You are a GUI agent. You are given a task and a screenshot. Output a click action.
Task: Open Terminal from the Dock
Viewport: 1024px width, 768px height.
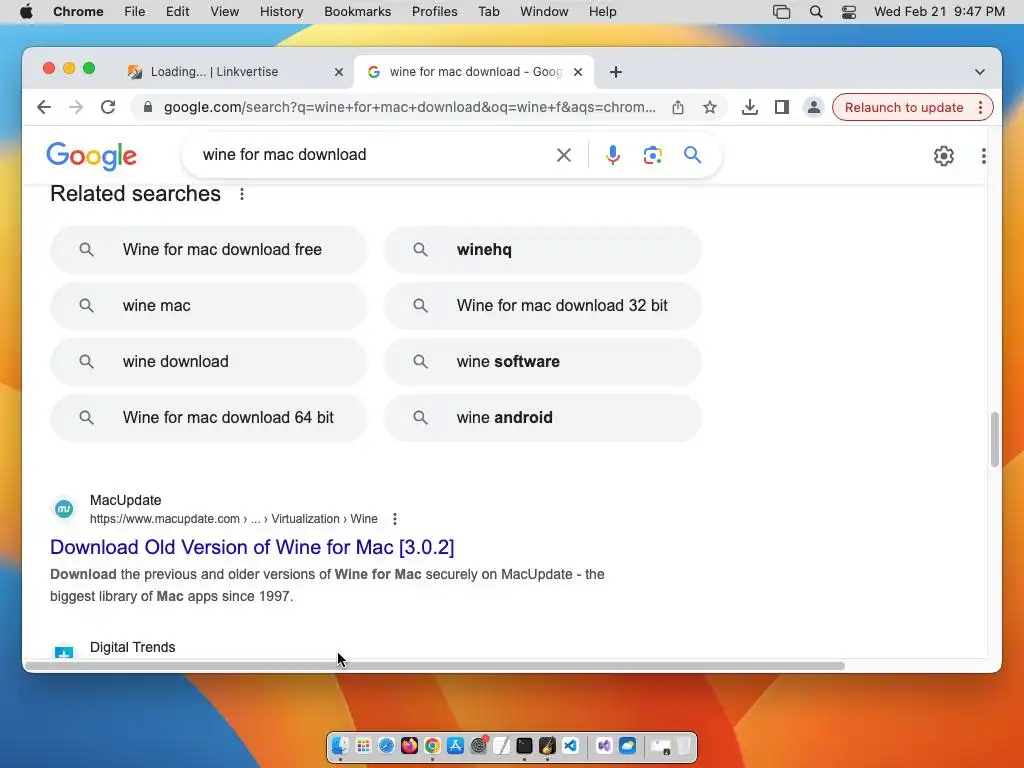coord(524,745)
